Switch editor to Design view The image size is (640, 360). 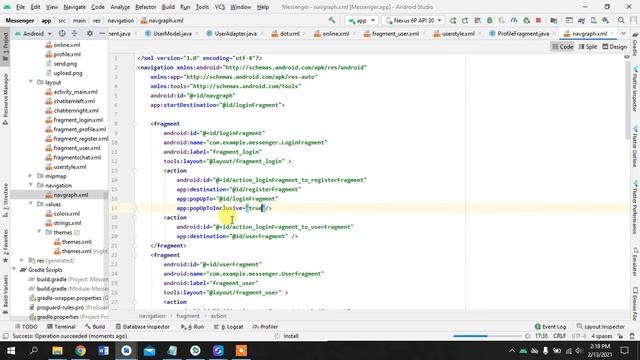pyautogui.click(x=615, y=47)
